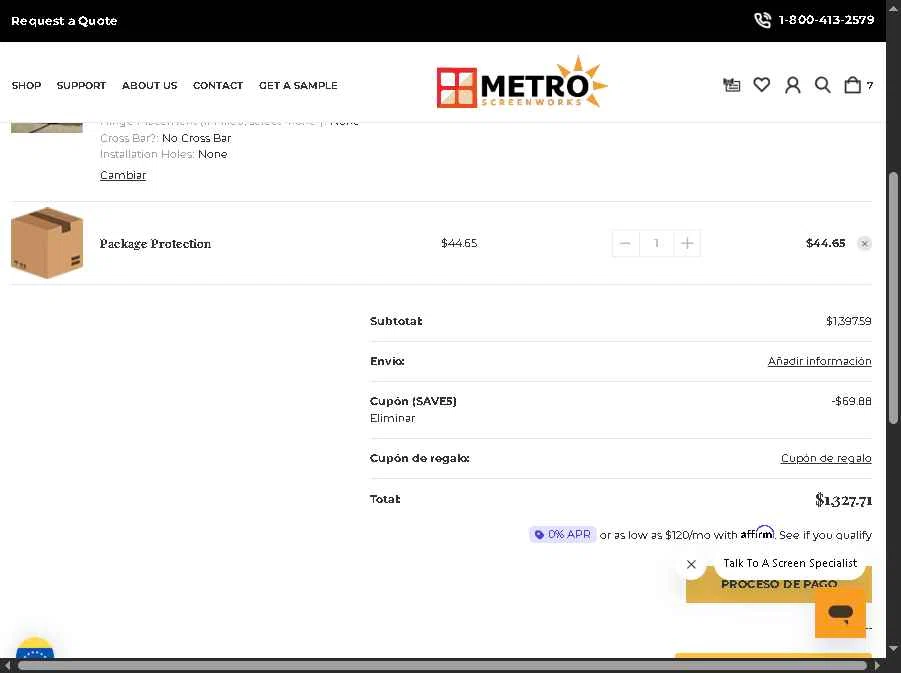Select GET A SAMPLE menu item
Screen dimensions: 901x673
[x=298, y=85]
